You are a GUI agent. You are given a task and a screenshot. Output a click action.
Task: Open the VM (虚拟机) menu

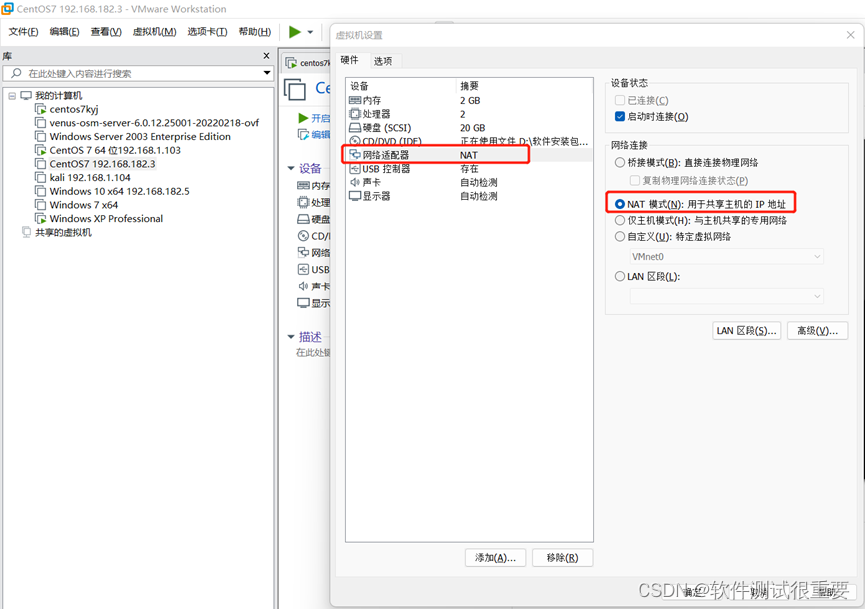coord(154,32)
